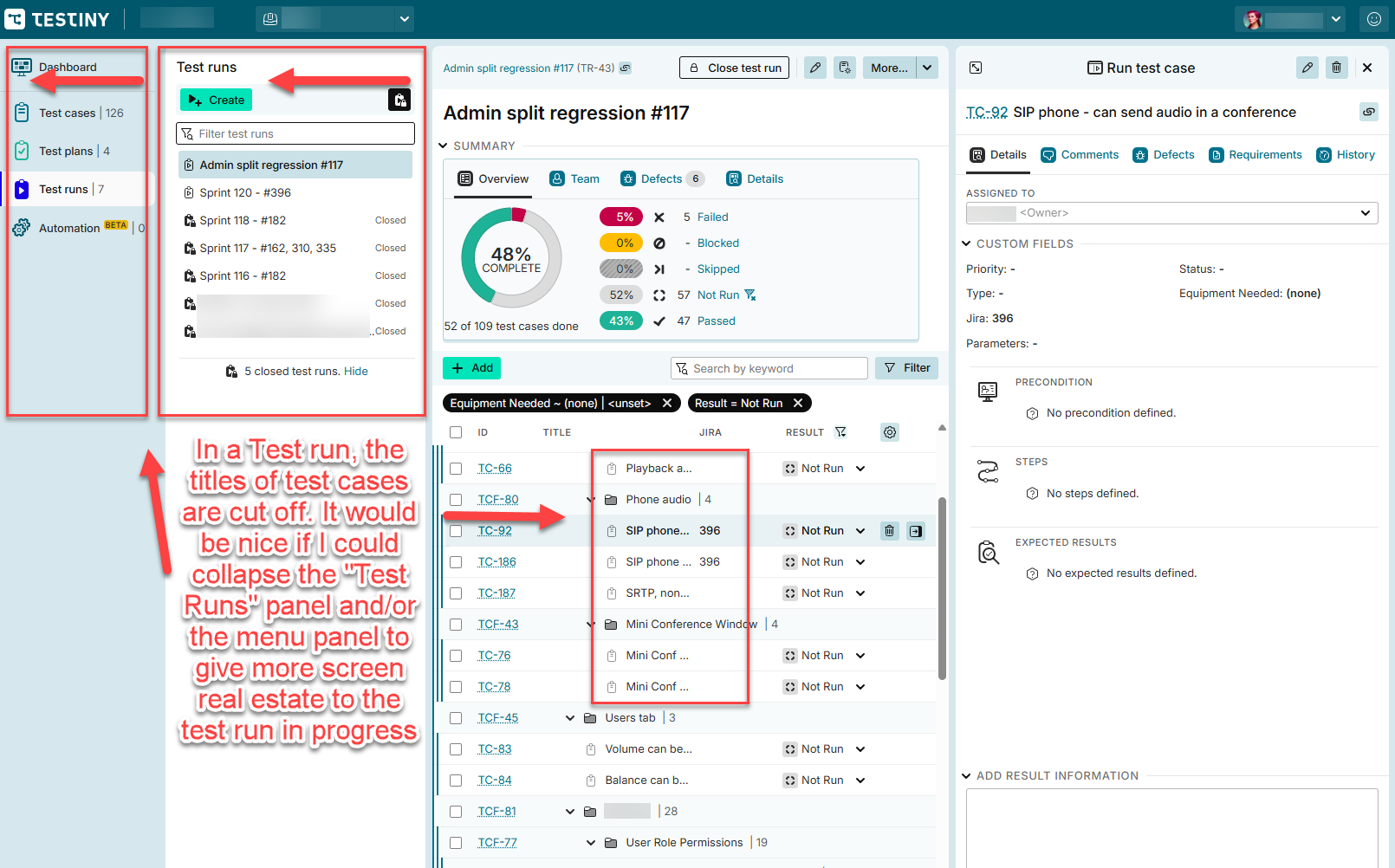Image resolution: width=1395 pixels, height=868 pixels.
Task: Click pencil edit icon for test run
Action: point(815,68)
